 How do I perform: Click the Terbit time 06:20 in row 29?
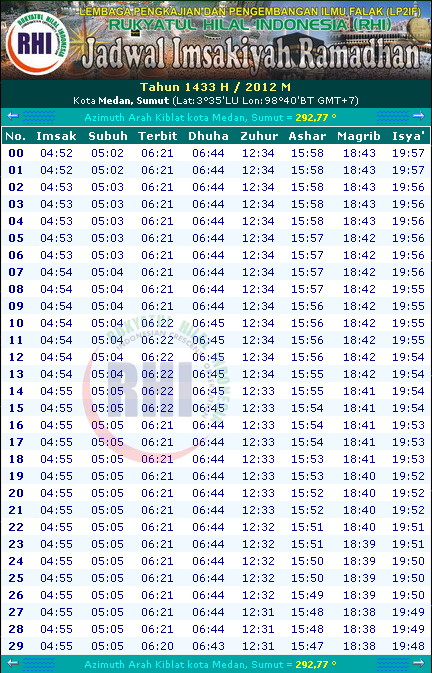click(x=157, y=646)
